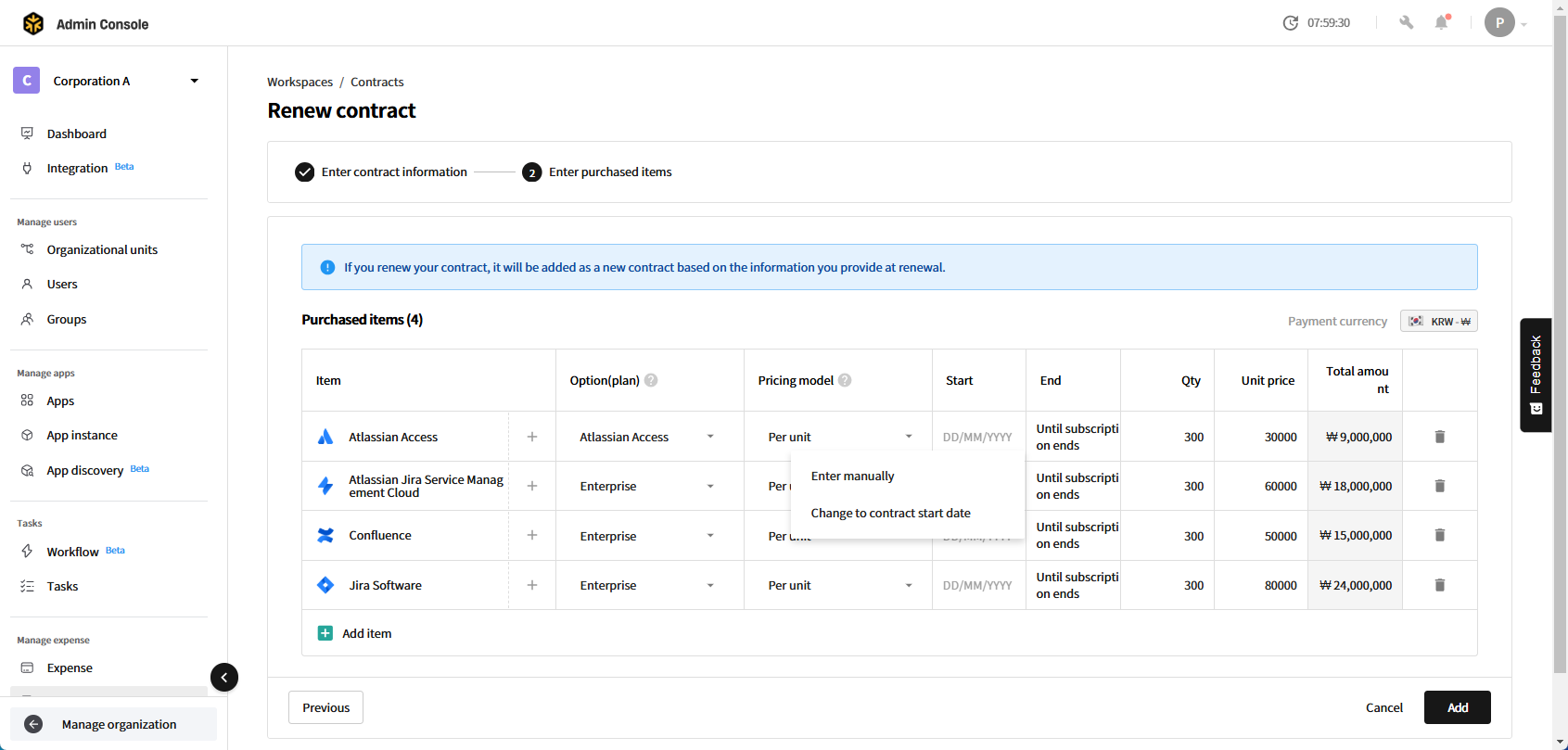Image resolution: width=1568 pixels, height=750 pixels.
Task: Collapse the sidebar with the chevron button
Action: [x=224, y=678]
